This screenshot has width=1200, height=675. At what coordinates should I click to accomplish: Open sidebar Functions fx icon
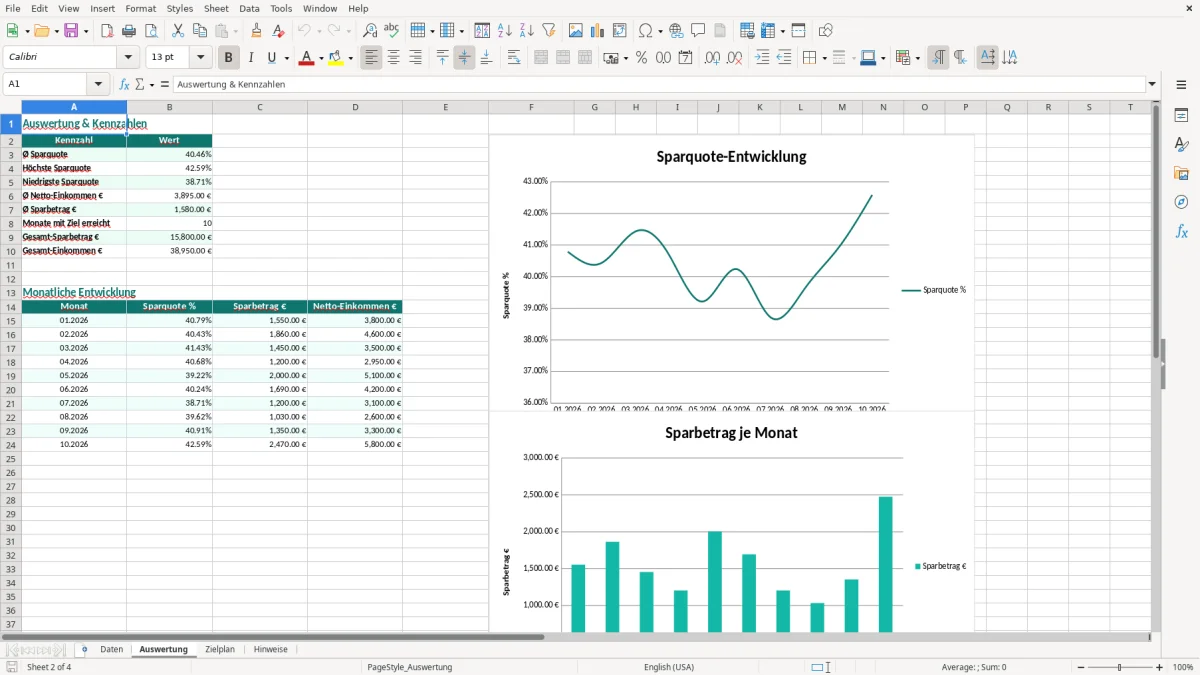(x=1181, y=231)
